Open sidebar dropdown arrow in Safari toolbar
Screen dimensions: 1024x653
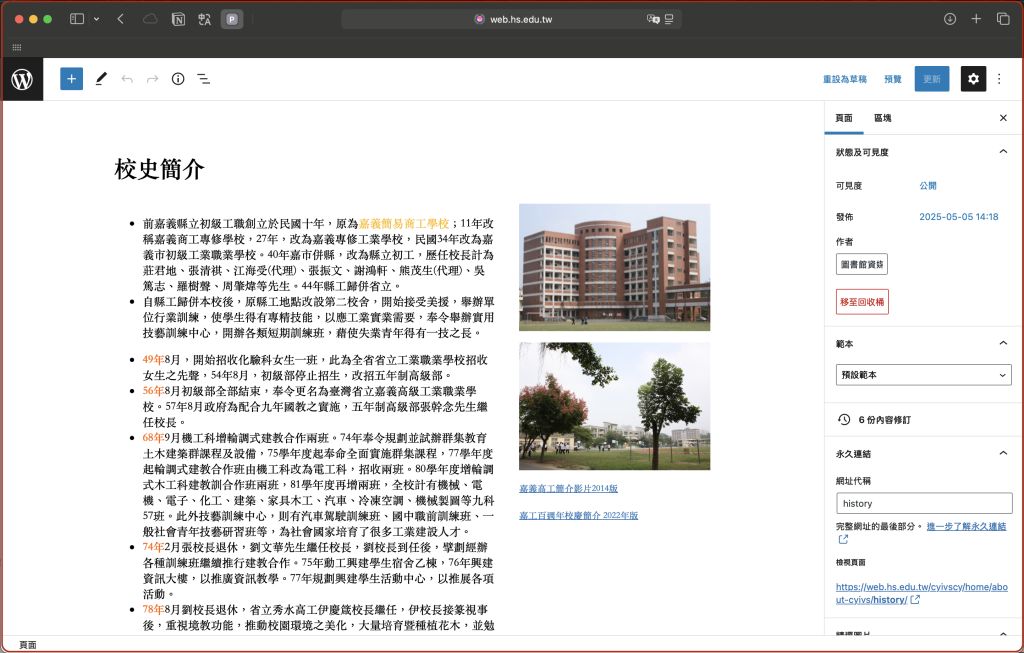[97, 19]
